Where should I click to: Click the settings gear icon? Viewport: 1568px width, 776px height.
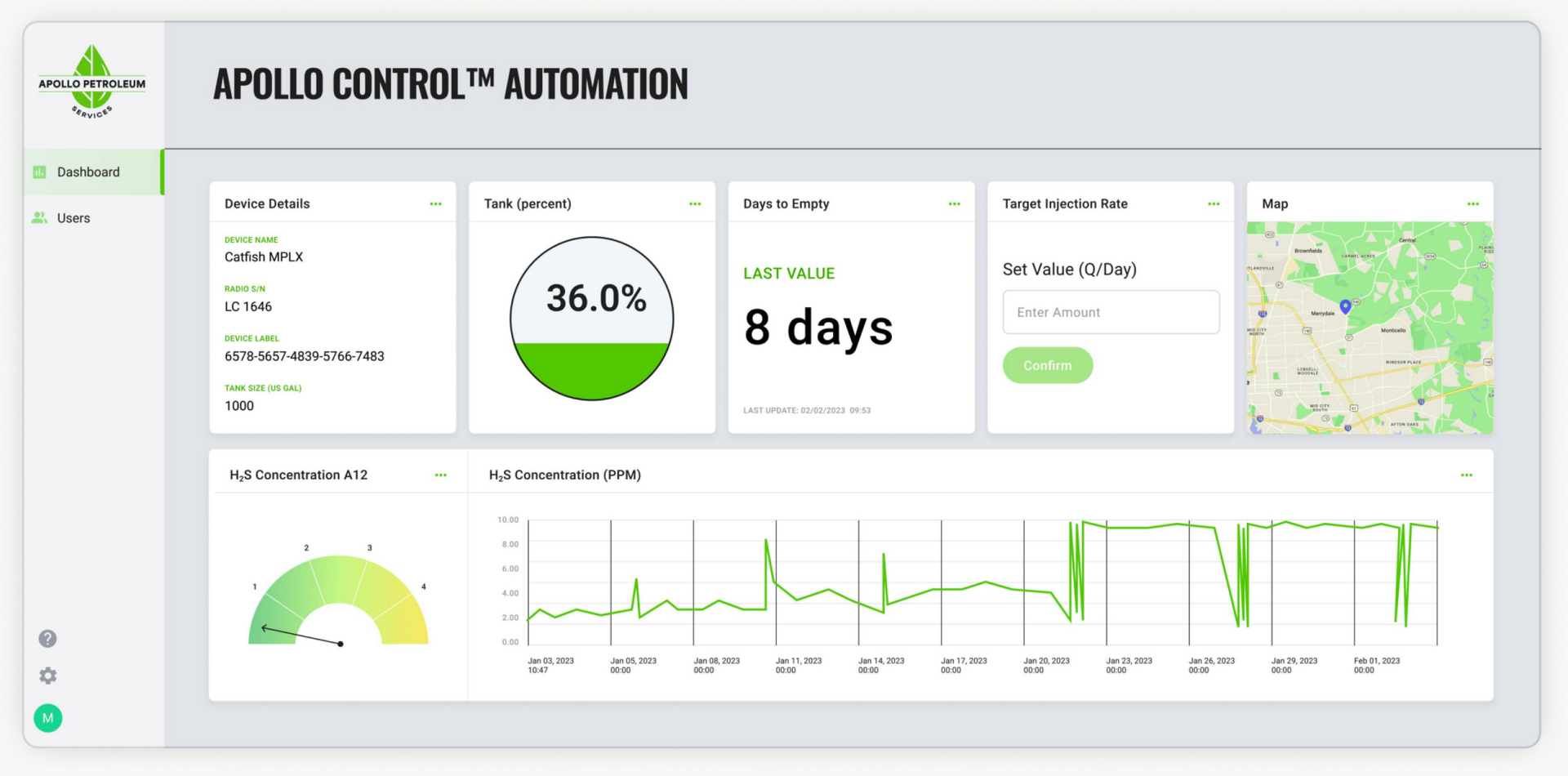pyautogui.click(x=47, y=676)
